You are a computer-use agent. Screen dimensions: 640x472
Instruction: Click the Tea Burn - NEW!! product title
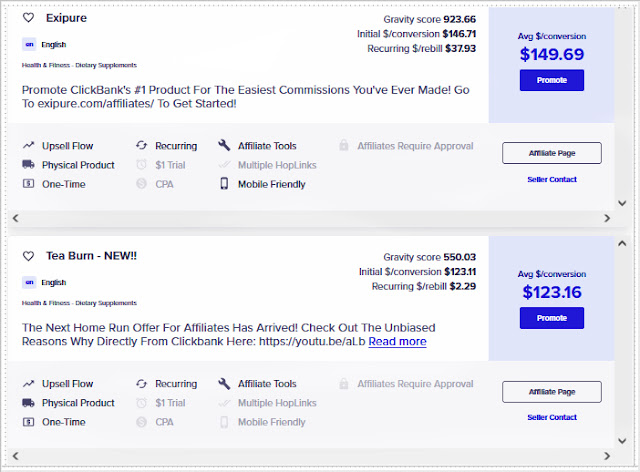[91, 256]
